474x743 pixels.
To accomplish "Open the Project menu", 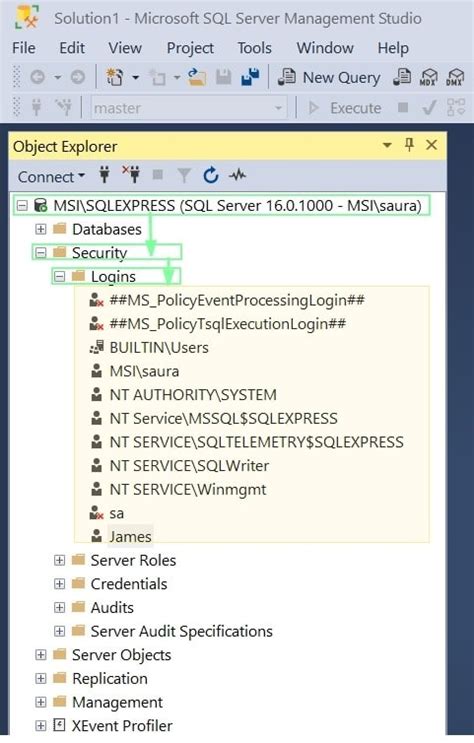I will (x=190, y=48).
